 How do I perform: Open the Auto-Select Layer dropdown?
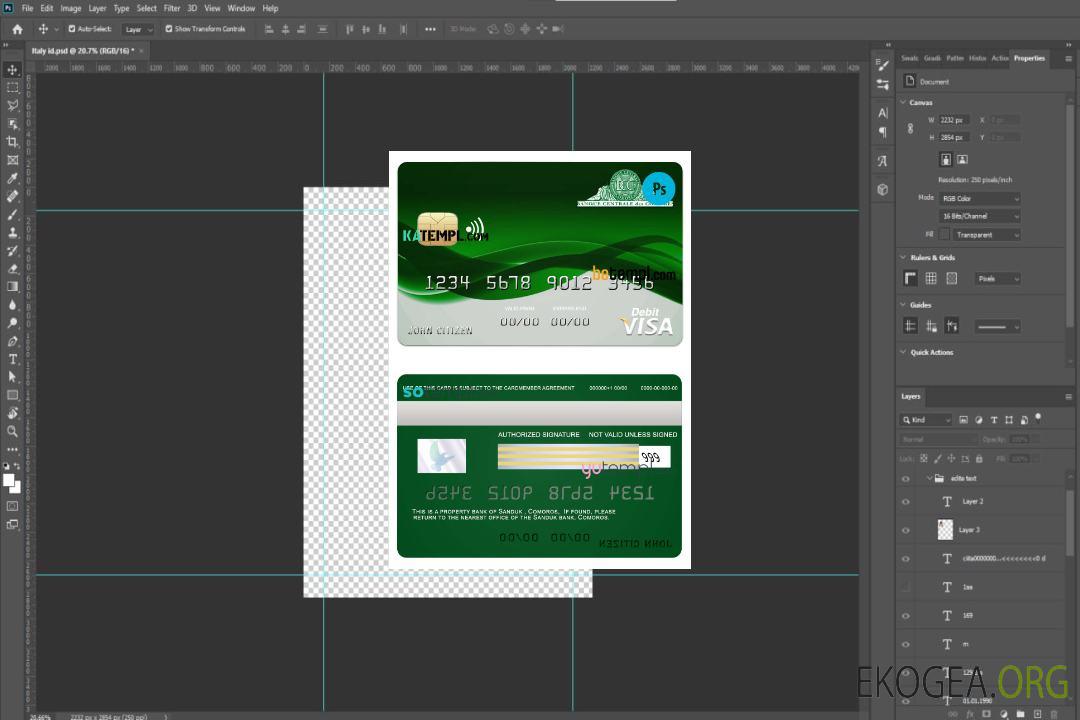[138, 29]
